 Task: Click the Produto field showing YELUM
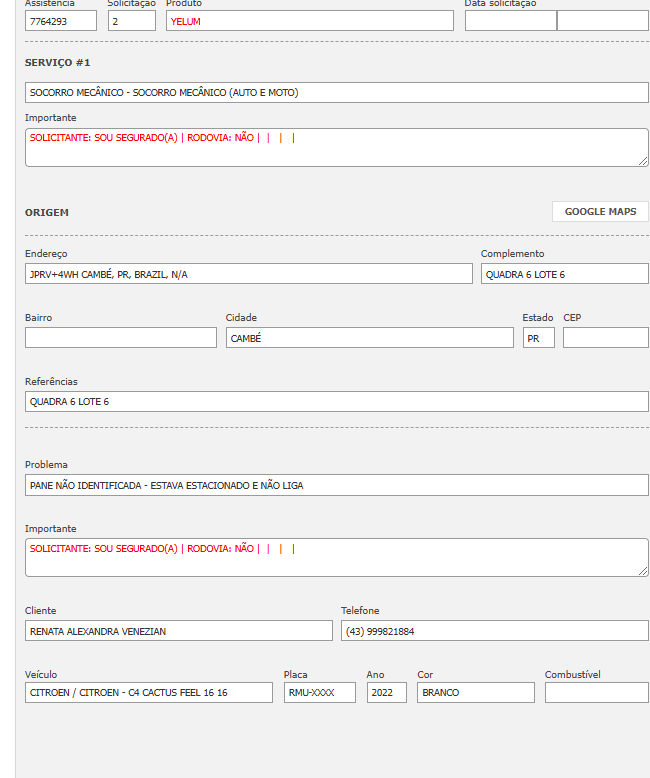[x=310, y=21]
